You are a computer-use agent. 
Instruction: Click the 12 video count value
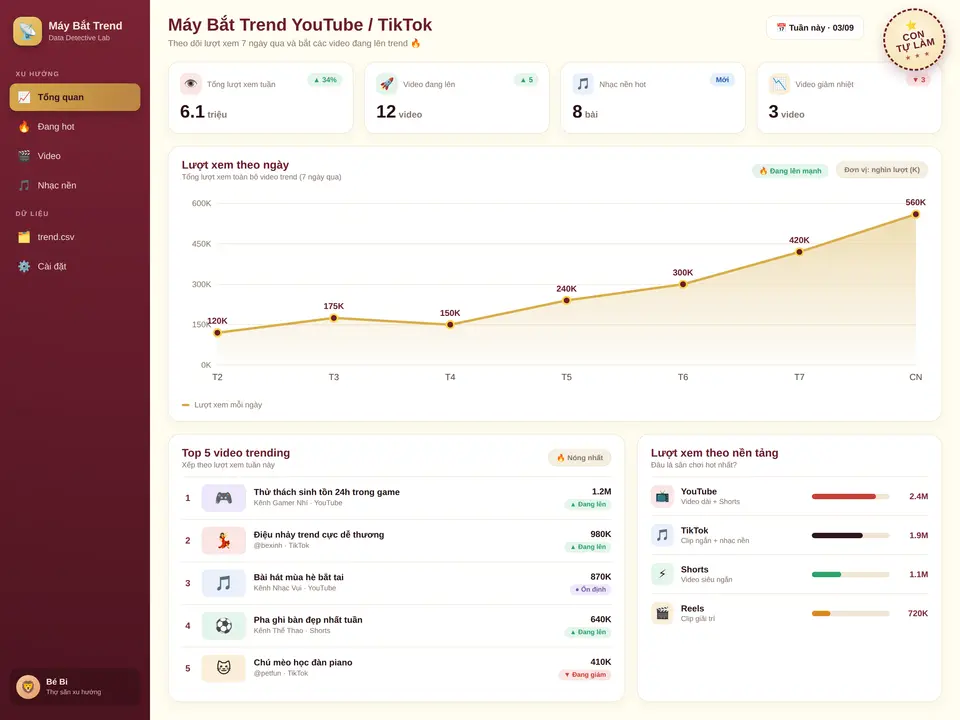tap(399, 112)
